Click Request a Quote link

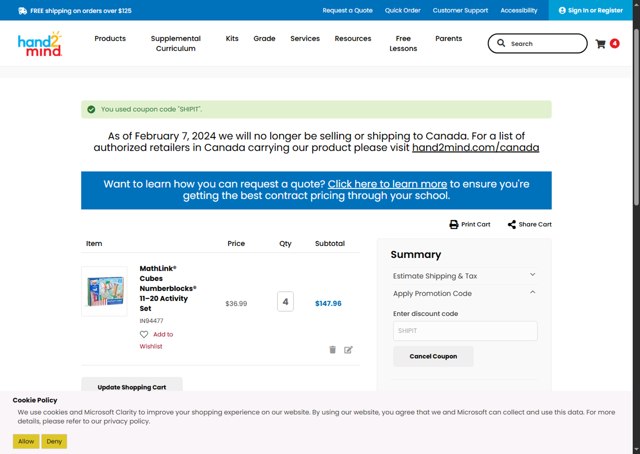click(x=347, y=11)
